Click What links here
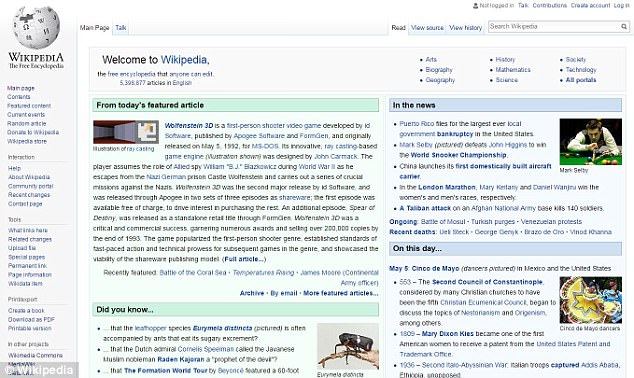This screenshot has height=378, width=634. 28,230
